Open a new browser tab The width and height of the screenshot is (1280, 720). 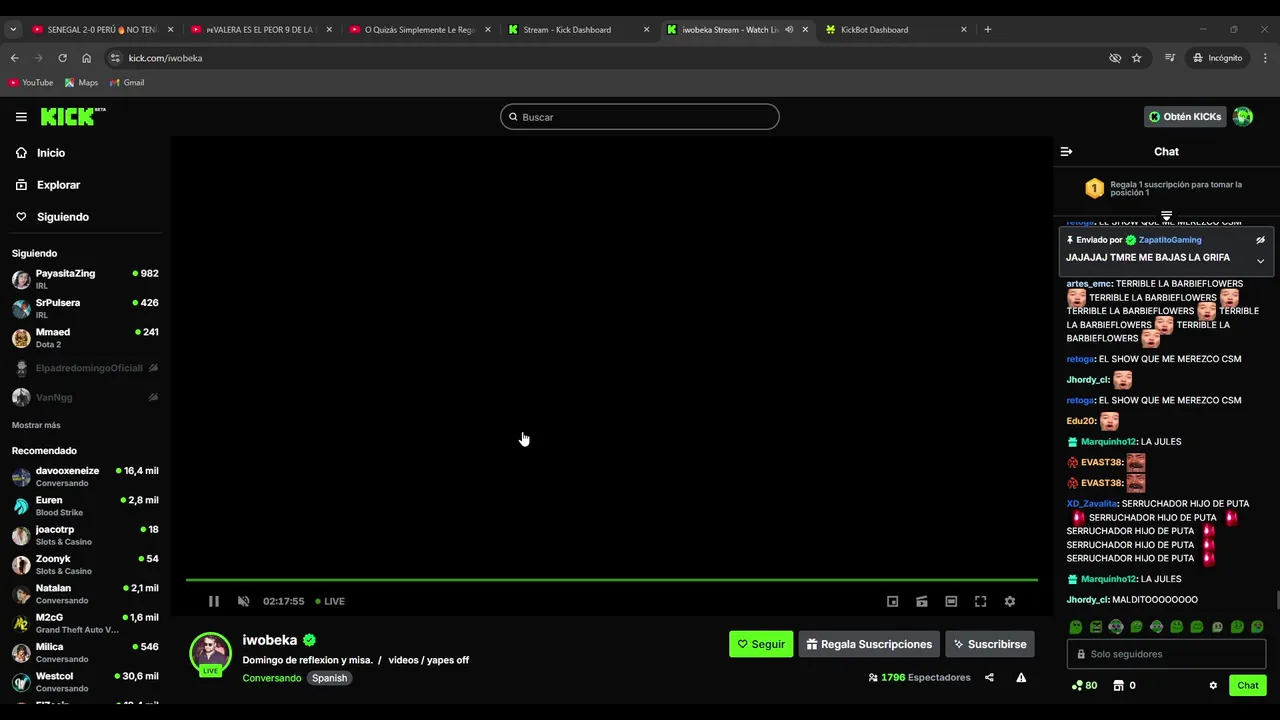987,30
